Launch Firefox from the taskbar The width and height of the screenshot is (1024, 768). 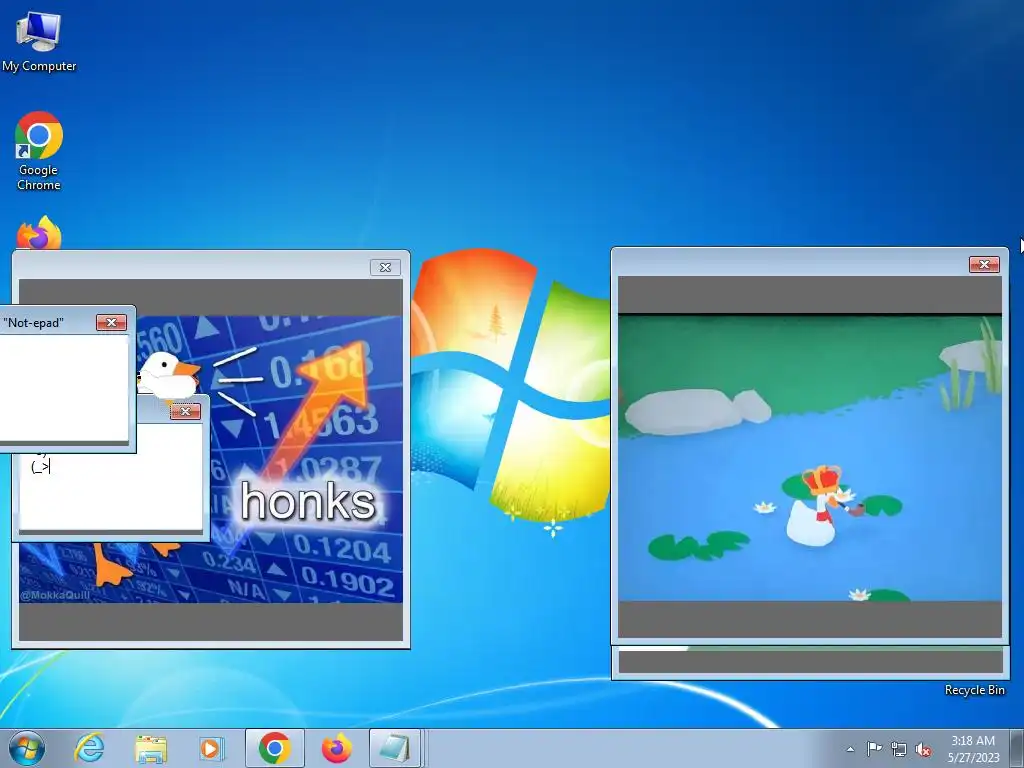click(336, 748)
